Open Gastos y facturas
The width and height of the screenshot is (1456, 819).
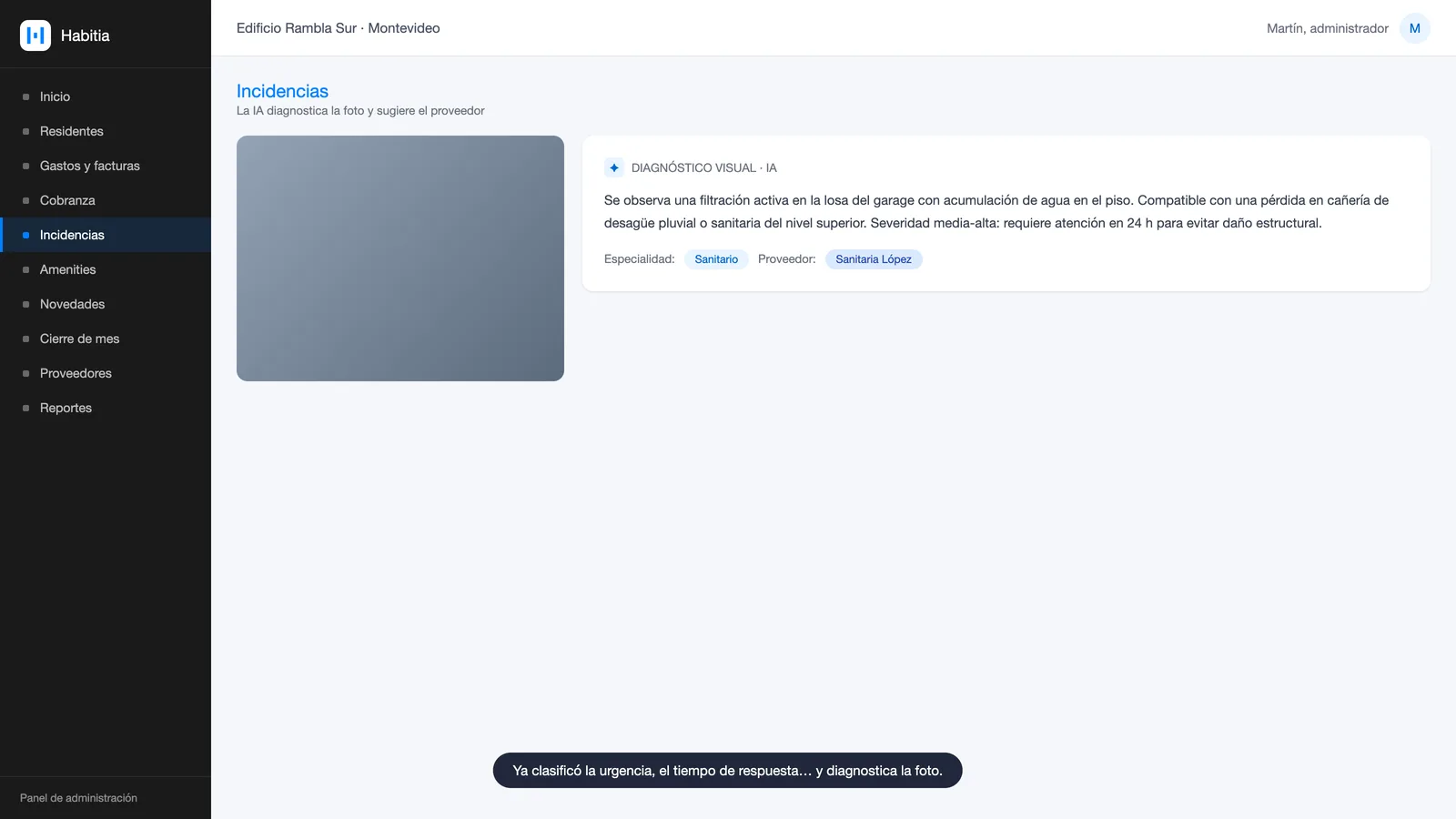pyautogui.click(x=106, y=166)
